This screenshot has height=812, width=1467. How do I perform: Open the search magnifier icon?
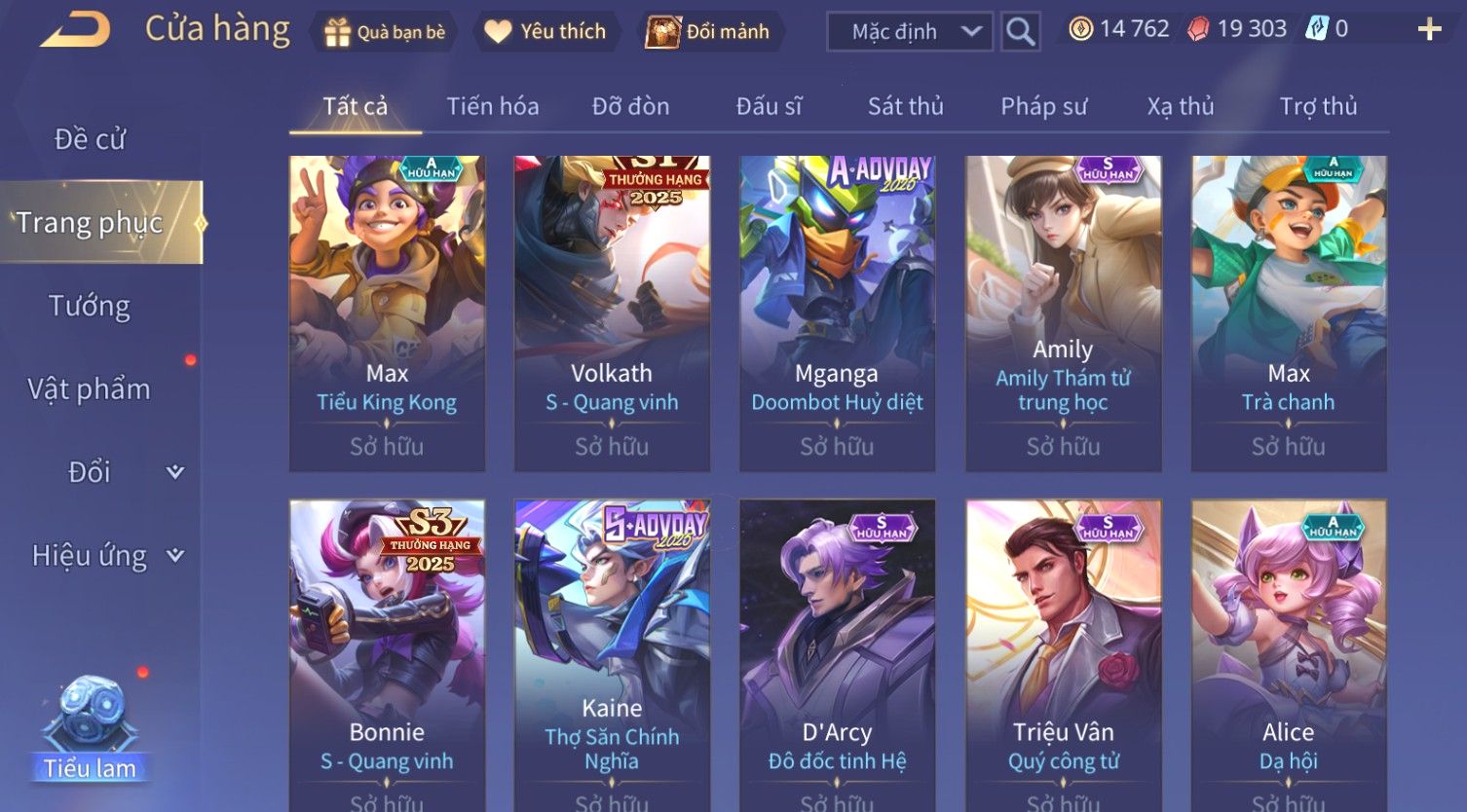click(1020, 31)
